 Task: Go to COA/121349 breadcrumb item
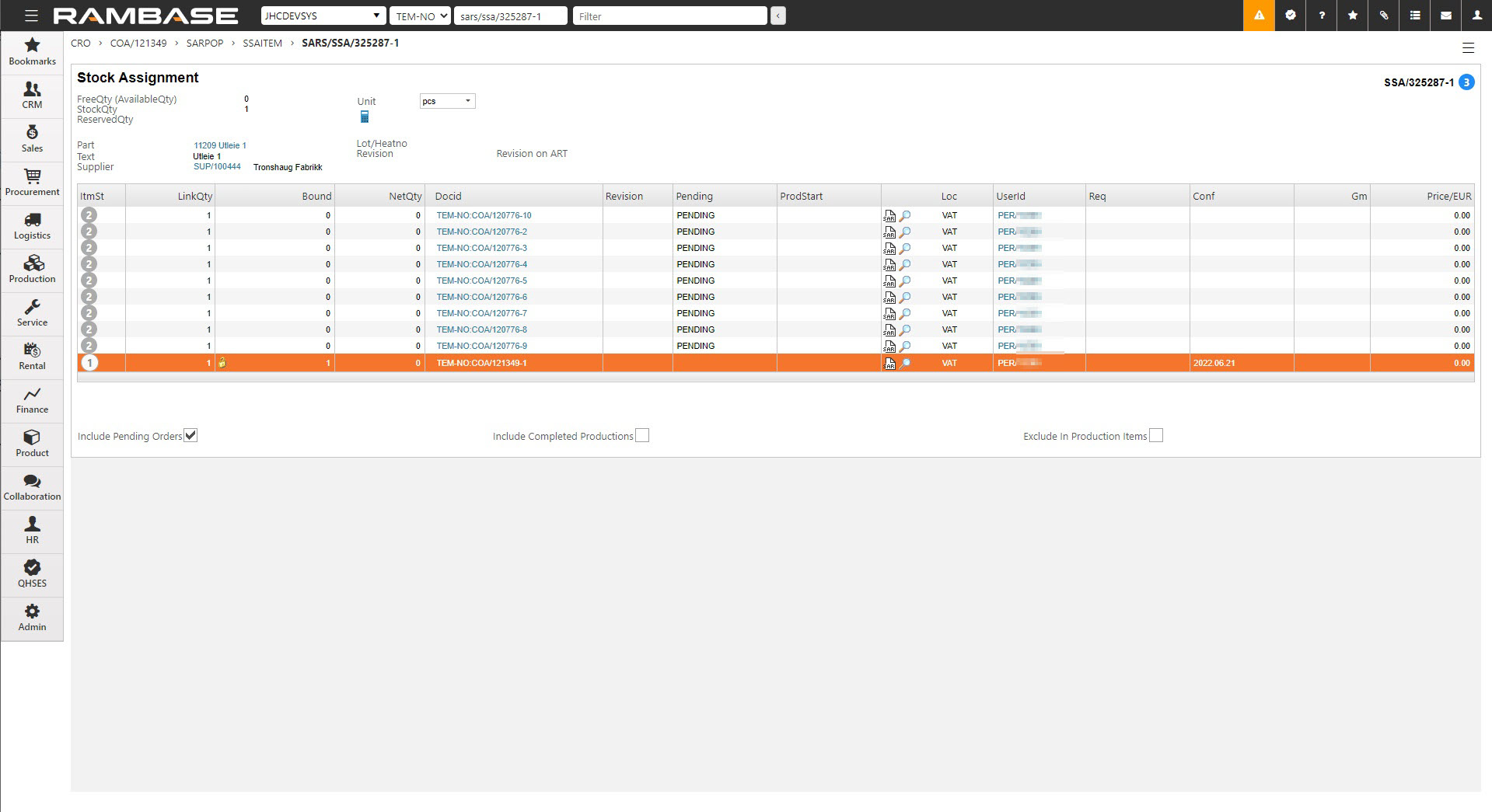tap(138, 44)
